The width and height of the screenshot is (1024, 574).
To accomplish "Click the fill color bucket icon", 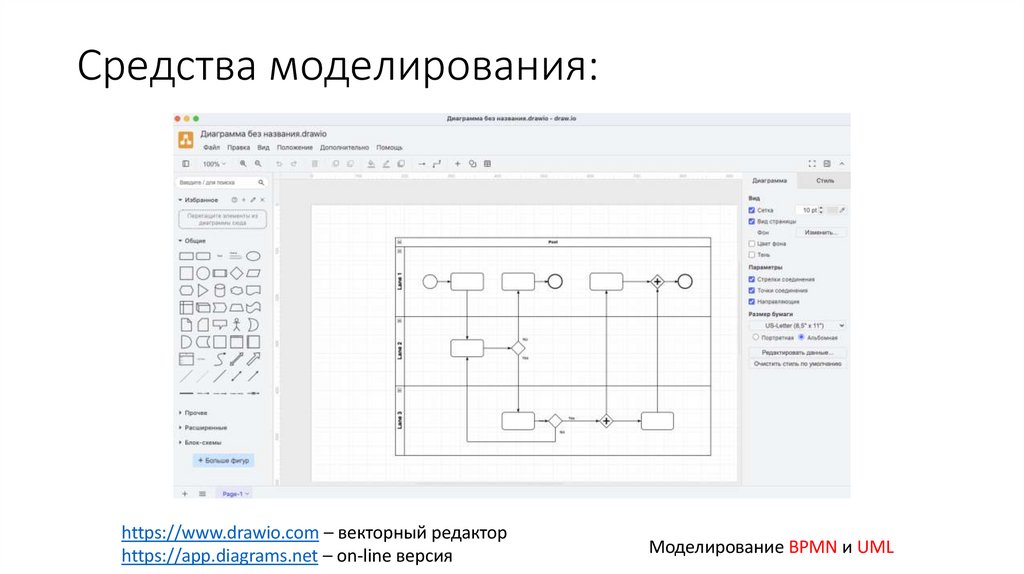I will coord(371,164).
